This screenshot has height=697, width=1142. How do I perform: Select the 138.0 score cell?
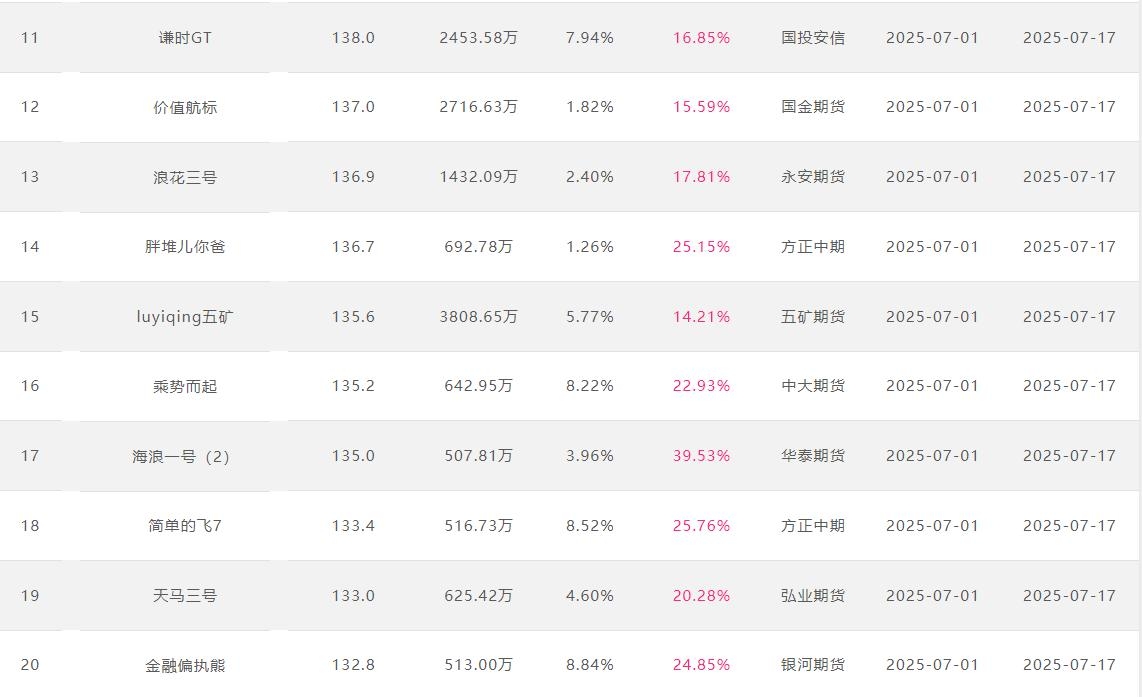click(x=353, y=38)
